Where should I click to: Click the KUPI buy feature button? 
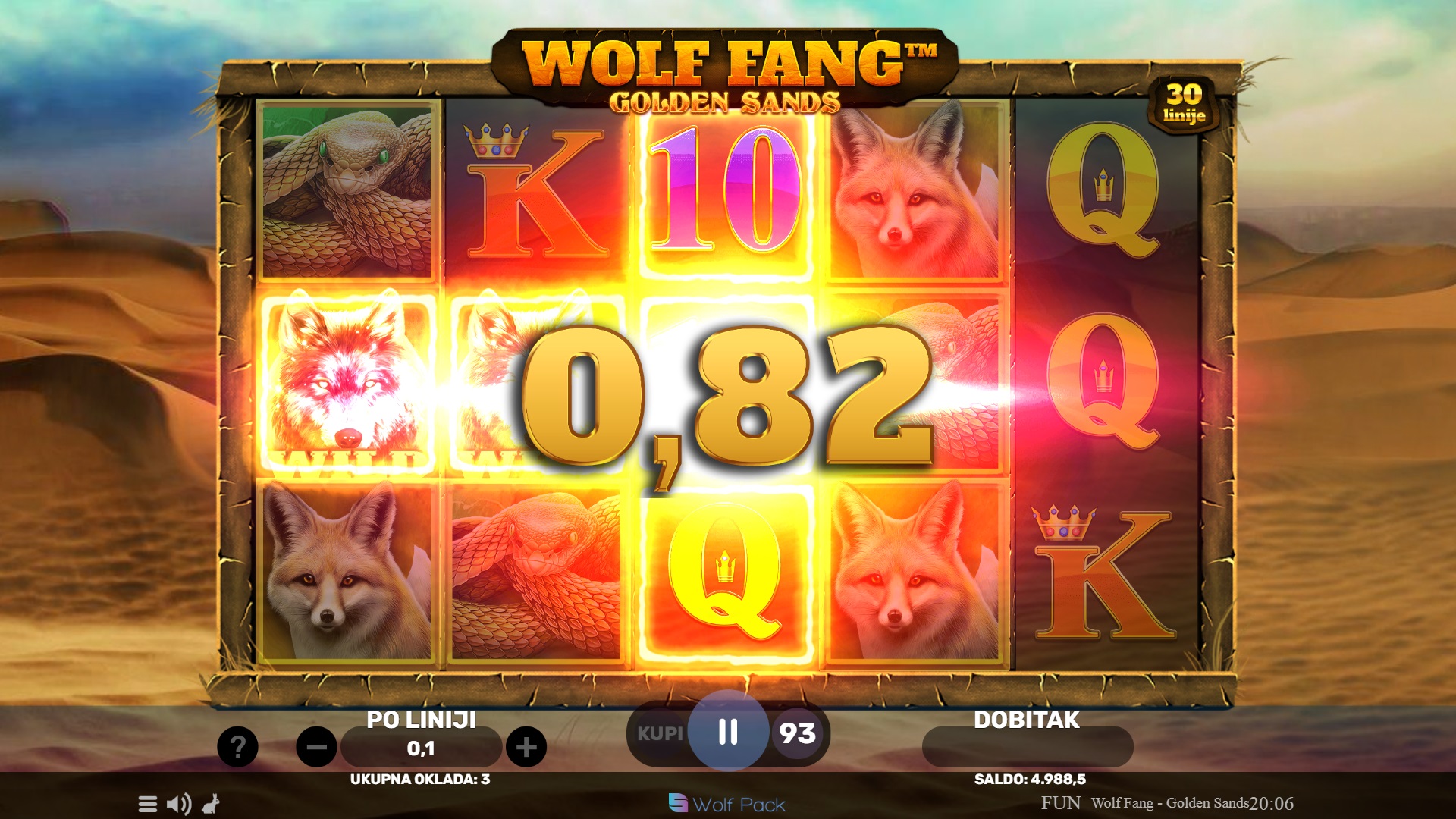659,733
